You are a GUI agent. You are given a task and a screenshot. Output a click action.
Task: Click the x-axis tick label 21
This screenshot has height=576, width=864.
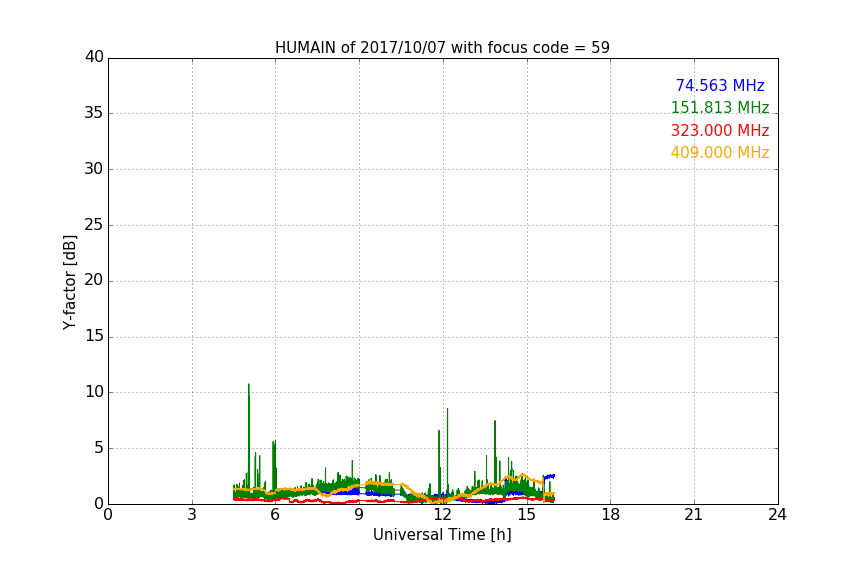(x=694, y=515)
